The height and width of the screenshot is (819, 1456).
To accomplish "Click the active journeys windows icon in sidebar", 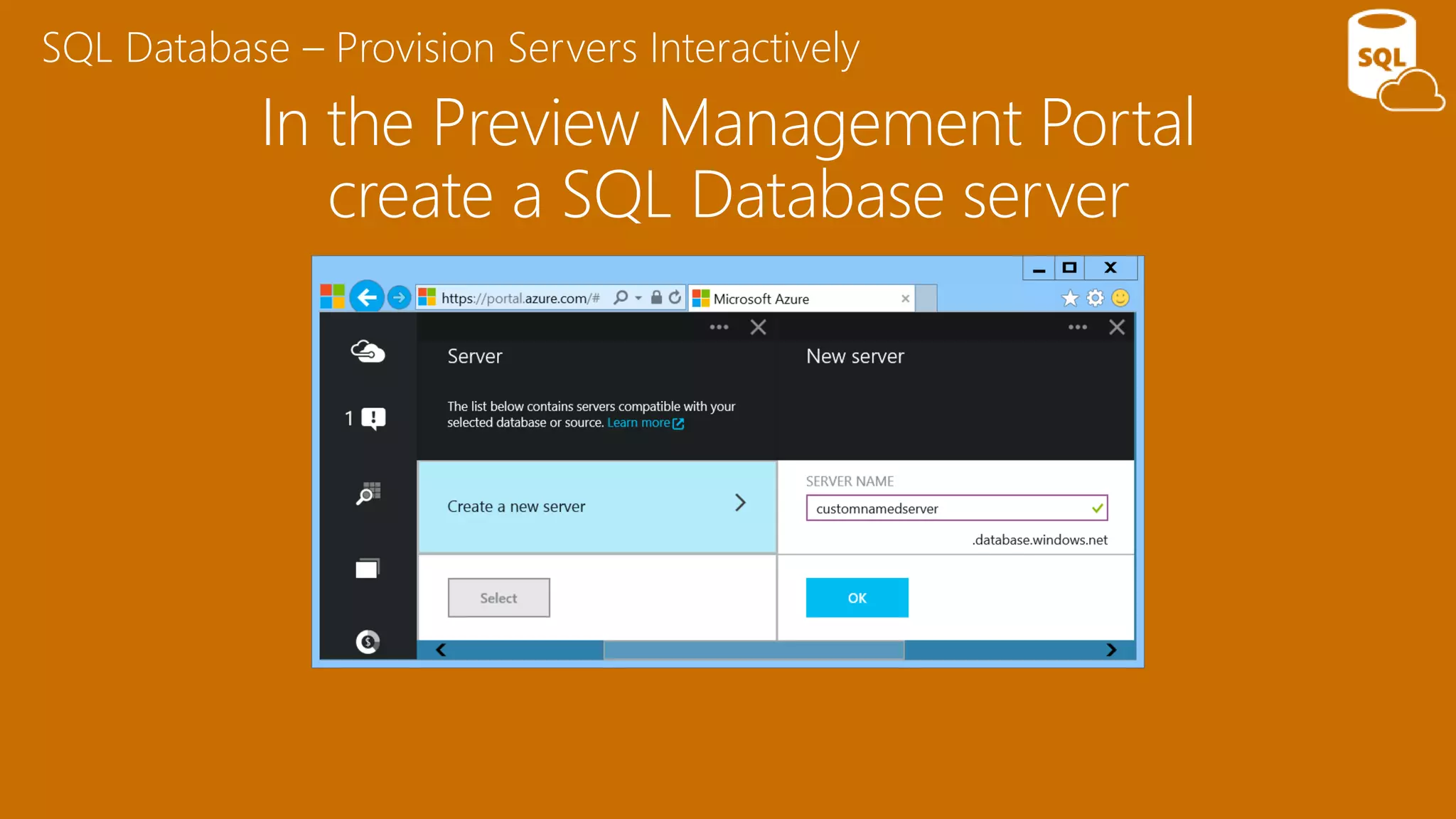I will point(368,568).
